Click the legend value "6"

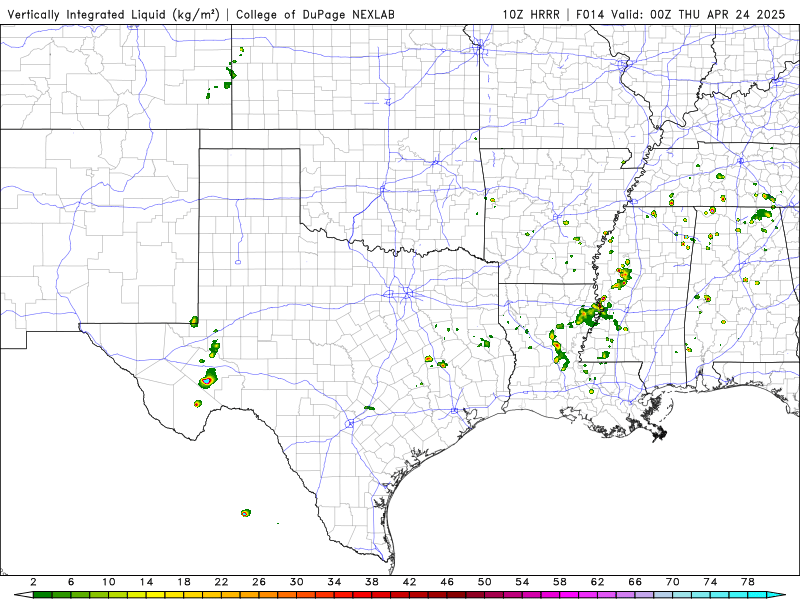(x=71, y=582)
